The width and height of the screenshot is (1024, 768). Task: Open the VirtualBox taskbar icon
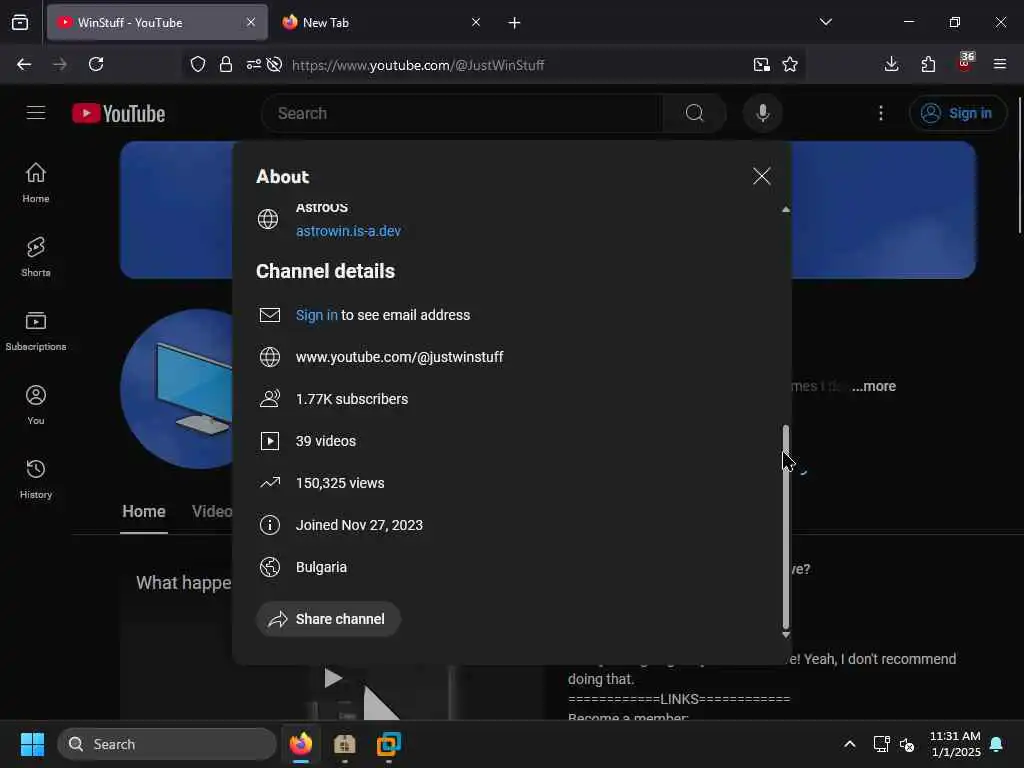tap(389, 744)
